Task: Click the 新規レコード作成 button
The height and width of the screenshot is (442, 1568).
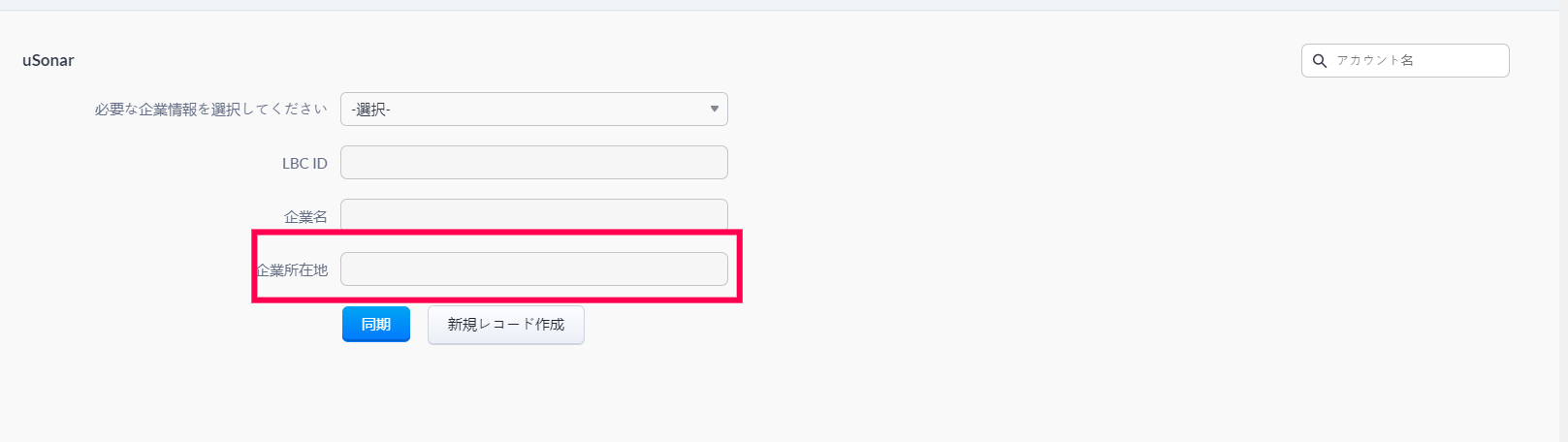Action: coord(505,325)
